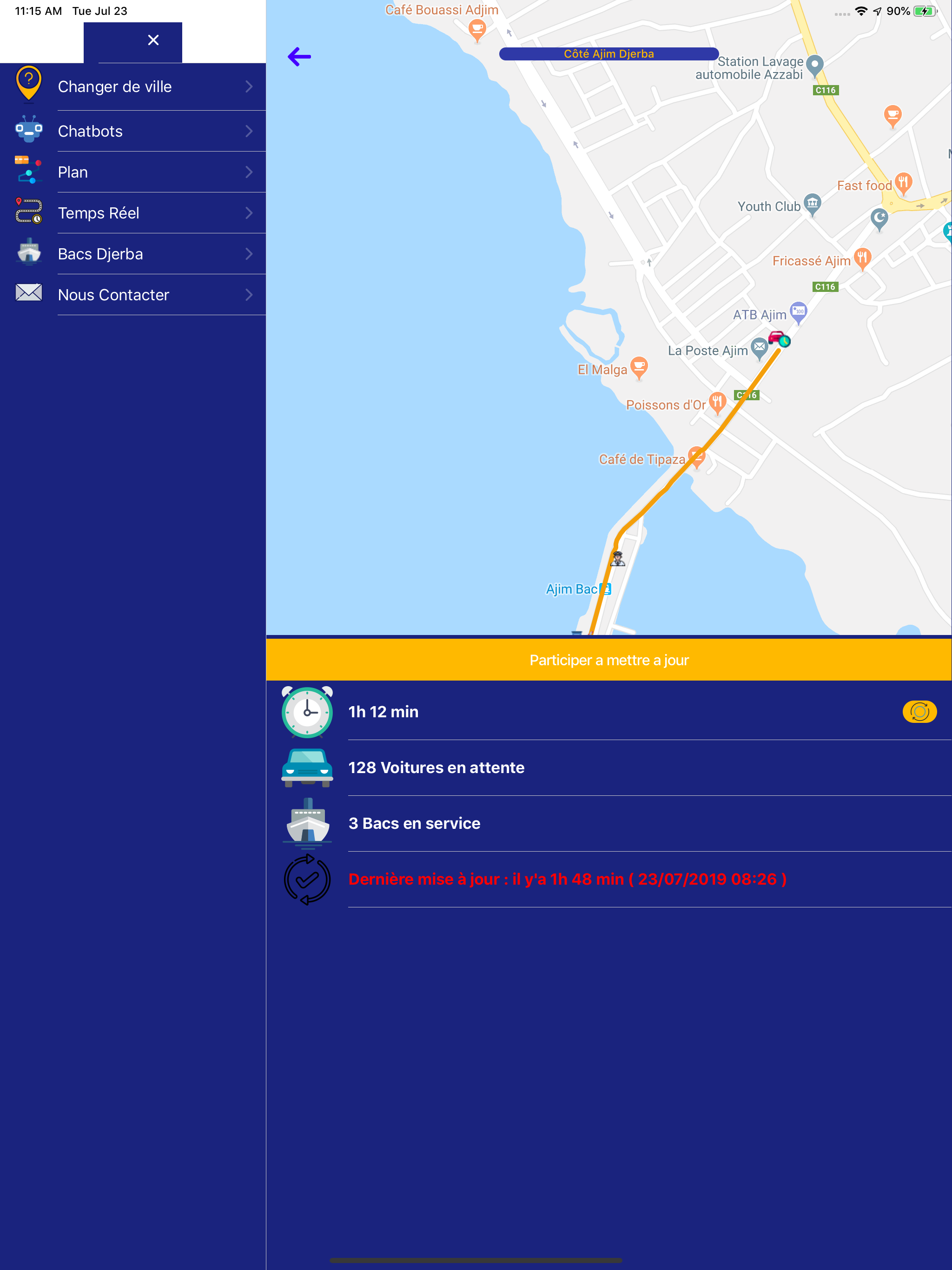Click the alarm clock wait-time icon
Screen dimensions: 952x1270
(307, 712)
